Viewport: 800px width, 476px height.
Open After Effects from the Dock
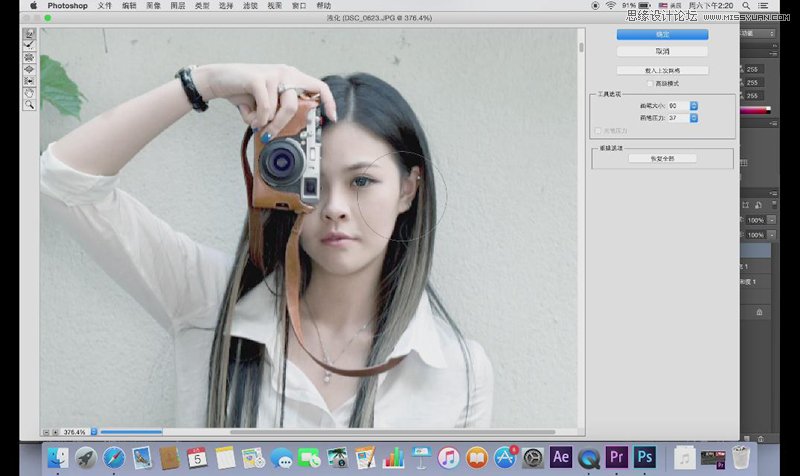point(561,457)
